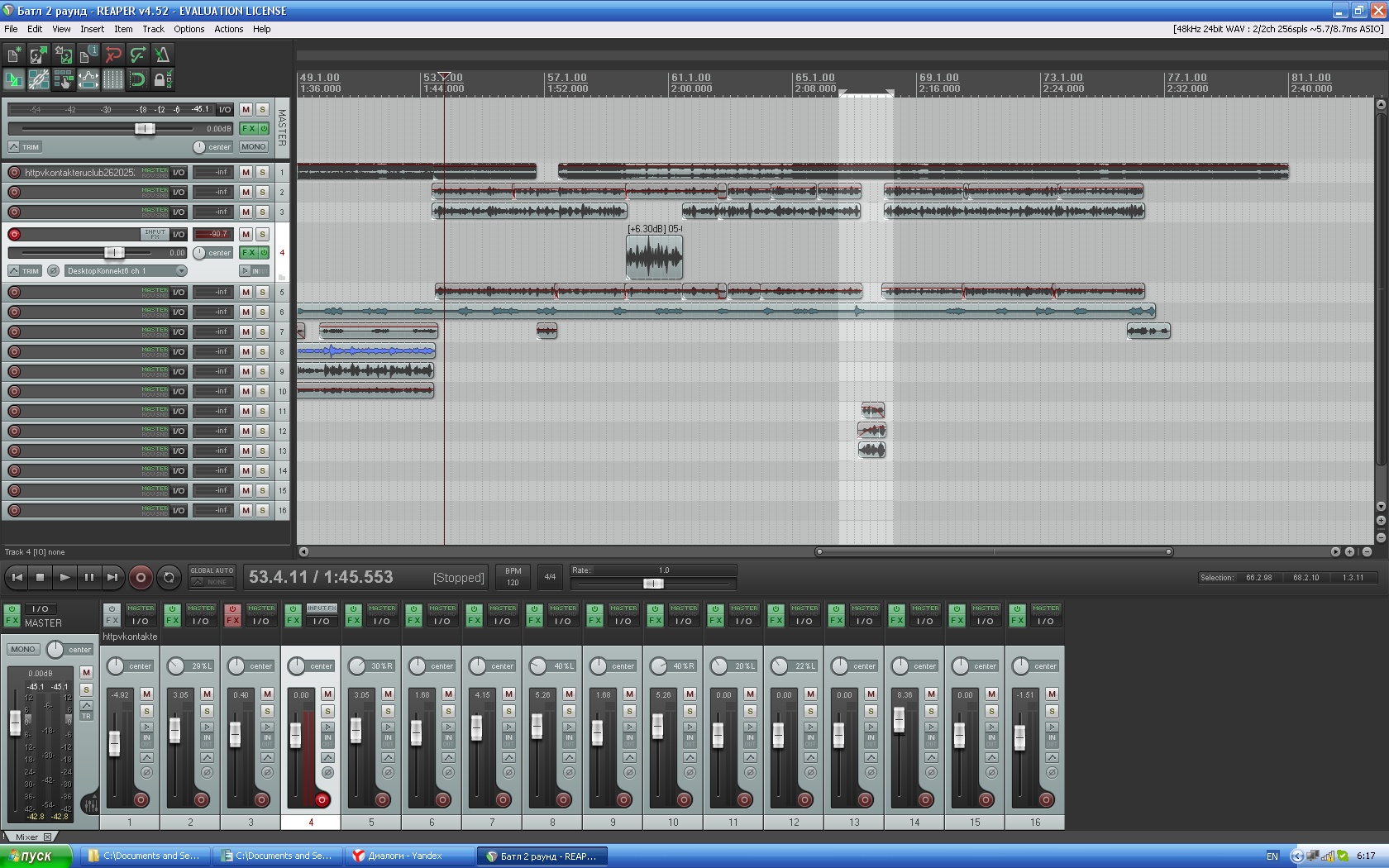Viewport: 1389px width, 868px height.
Task: Toggle the snap (magnet) toolbar icon
Action: (x=138, y=80)
